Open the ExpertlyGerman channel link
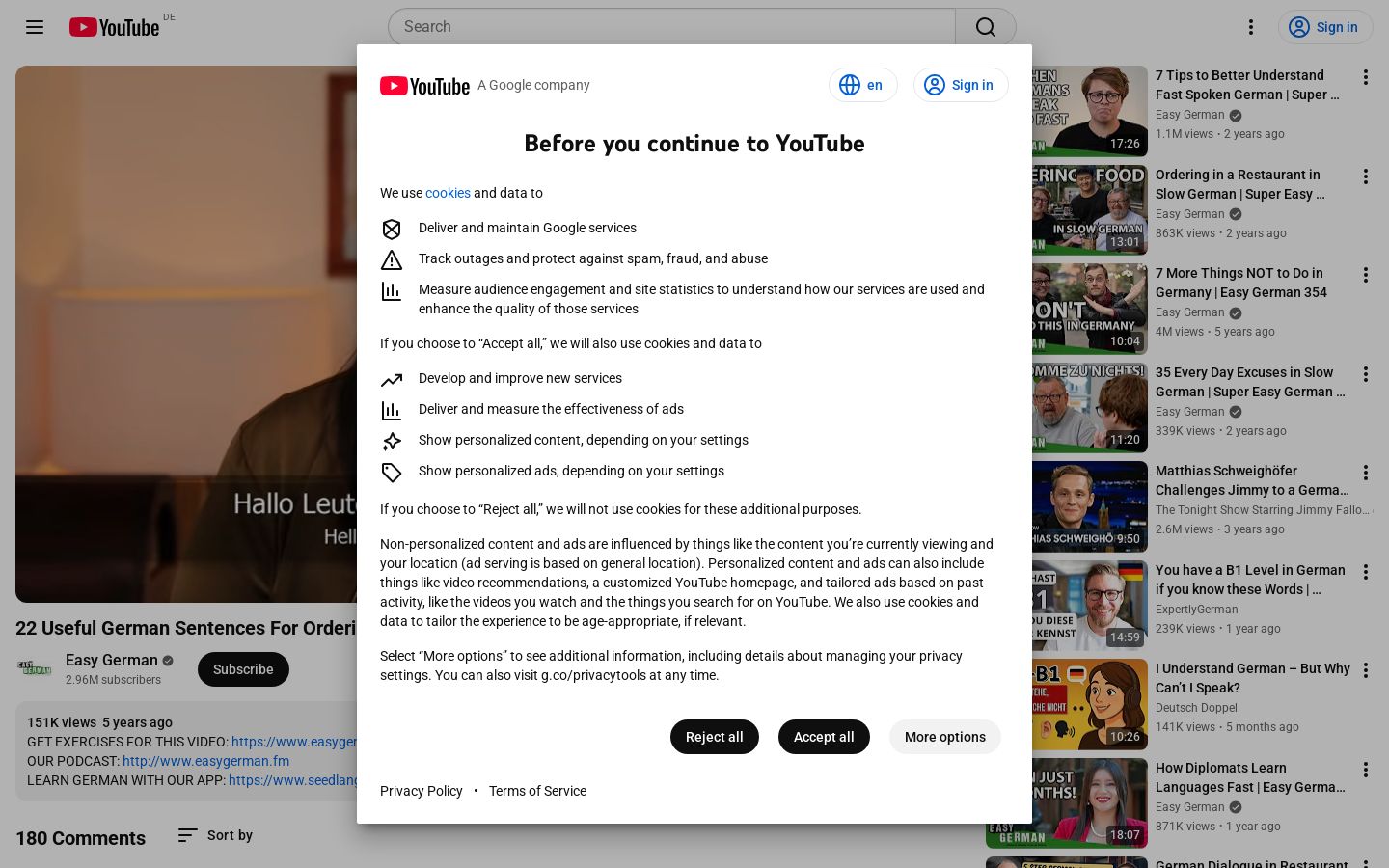1389x868 pixels. 1197,610
